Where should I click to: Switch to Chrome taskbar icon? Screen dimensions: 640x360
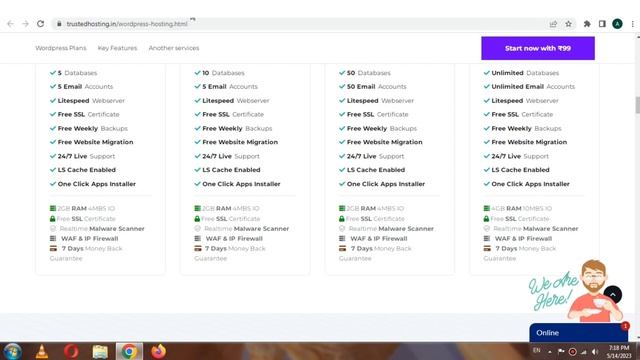(x=129, y=351)
